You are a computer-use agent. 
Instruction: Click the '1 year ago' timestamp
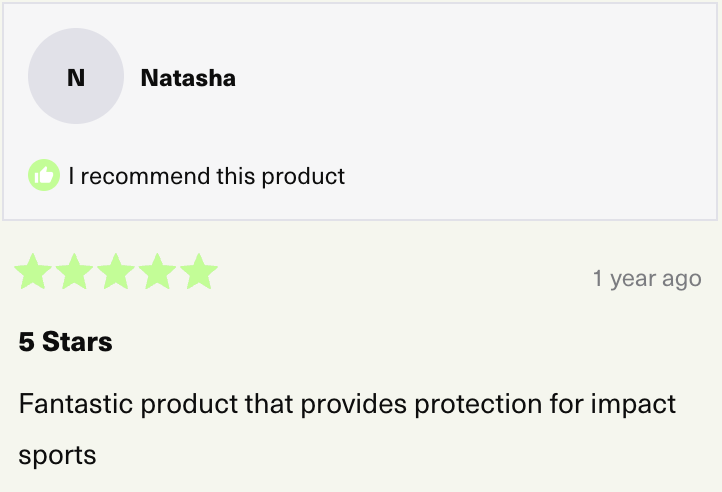pos(646,278)
